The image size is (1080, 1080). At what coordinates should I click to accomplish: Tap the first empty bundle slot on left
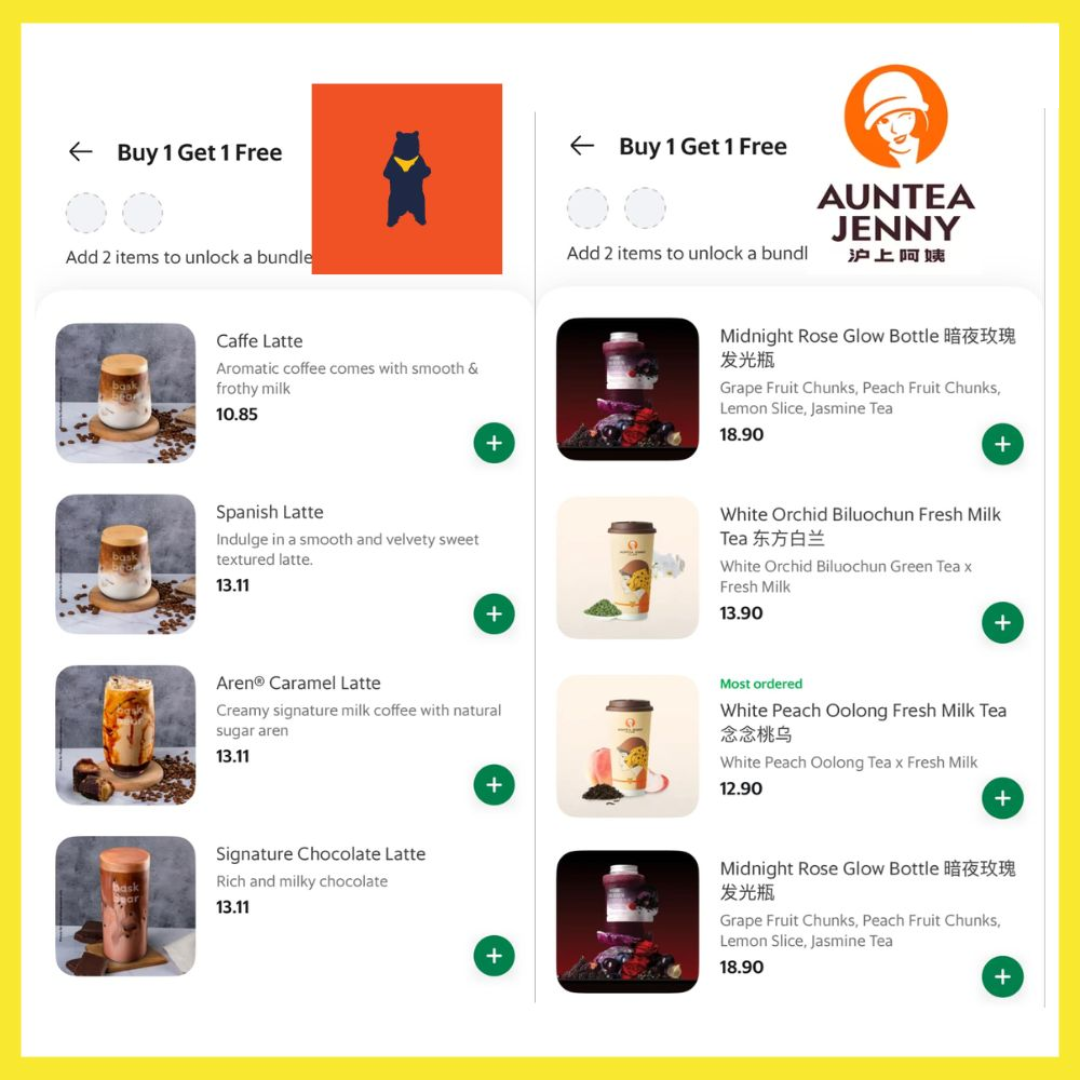[x=86, y=213]
